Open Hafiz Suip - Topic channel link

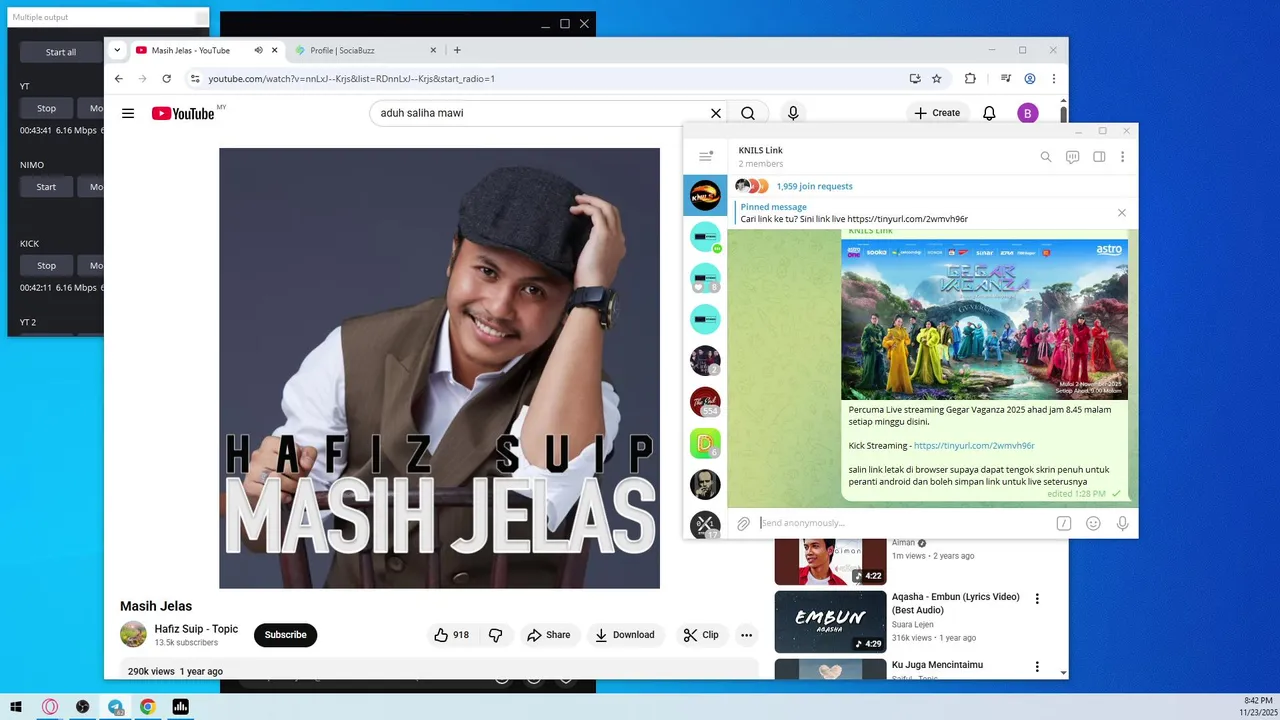point(196,629)
